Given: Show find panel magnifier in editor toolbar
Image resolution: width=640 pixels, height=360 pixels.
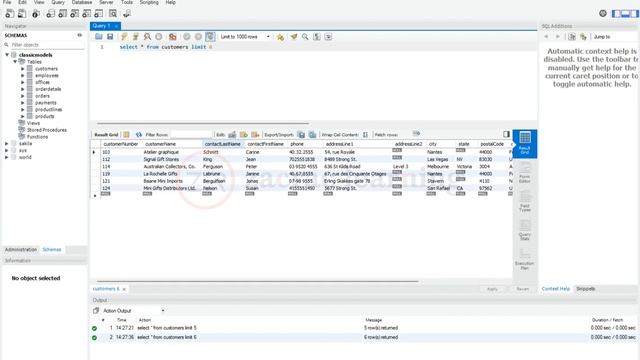Looking at the screenshot, I should coord(305,37).
